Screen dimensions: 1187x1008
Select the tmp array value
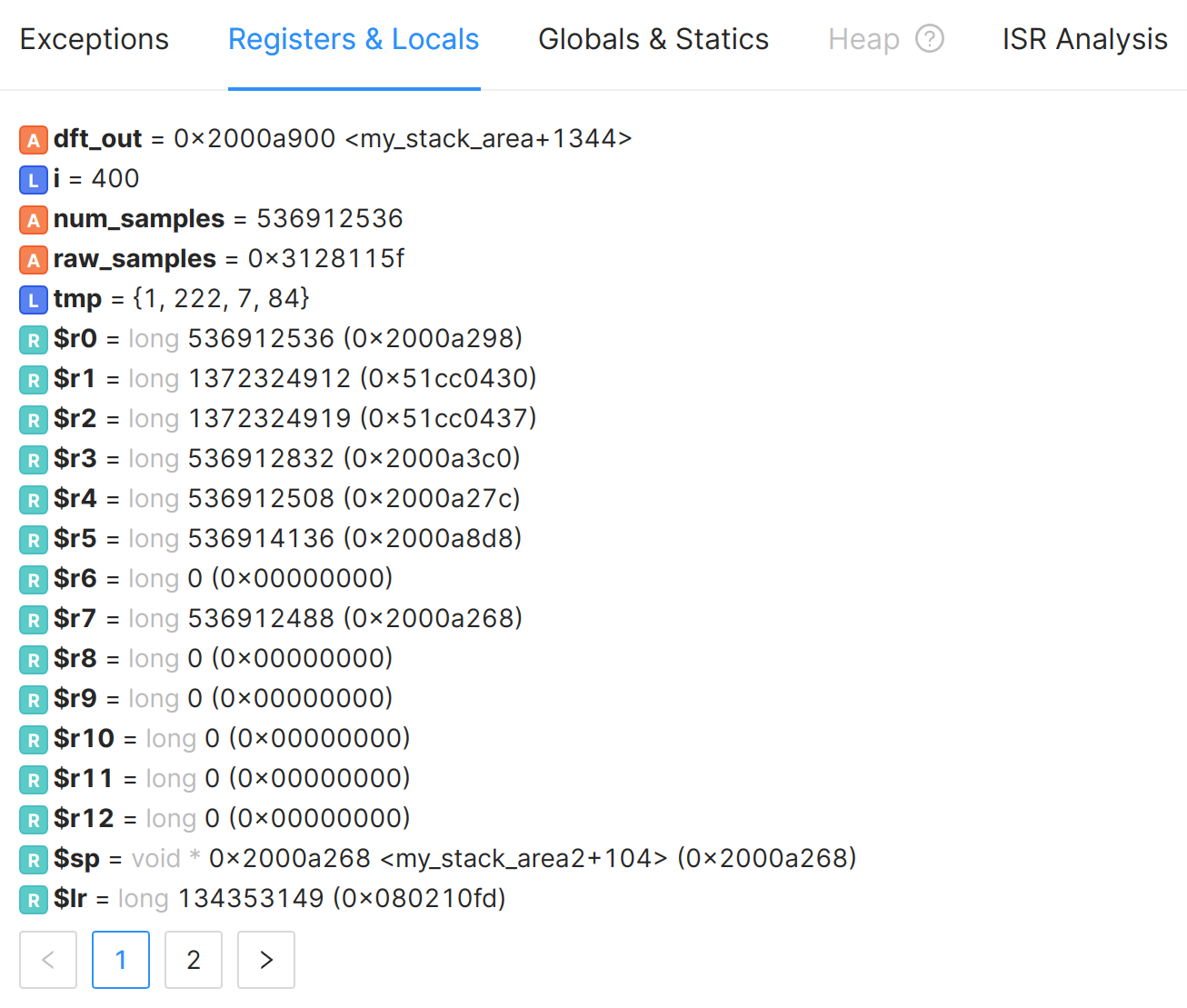pos(221,298)
